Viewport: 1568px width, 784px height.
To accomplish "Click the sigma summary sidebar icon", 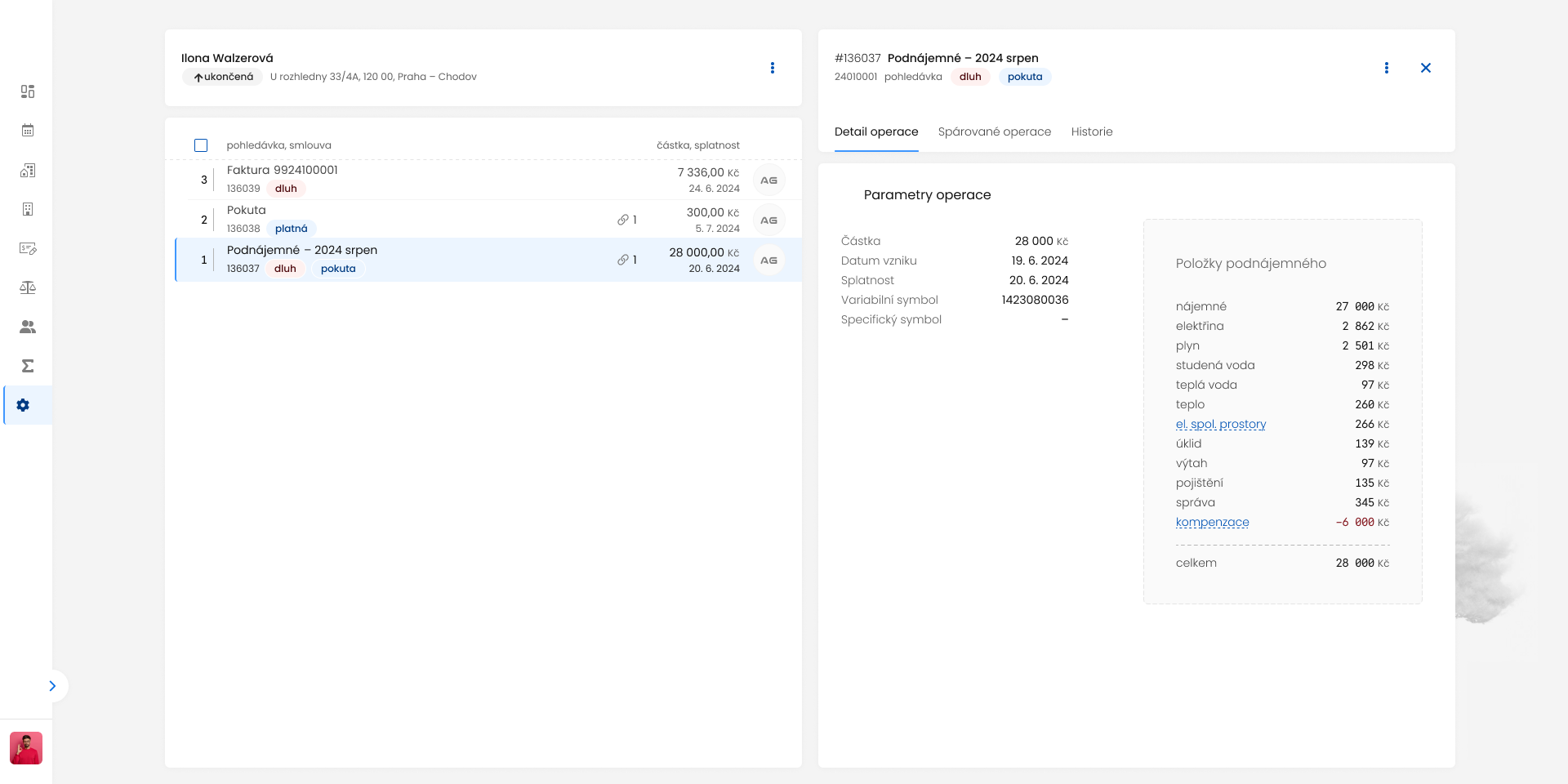I will tap(28, 366).
